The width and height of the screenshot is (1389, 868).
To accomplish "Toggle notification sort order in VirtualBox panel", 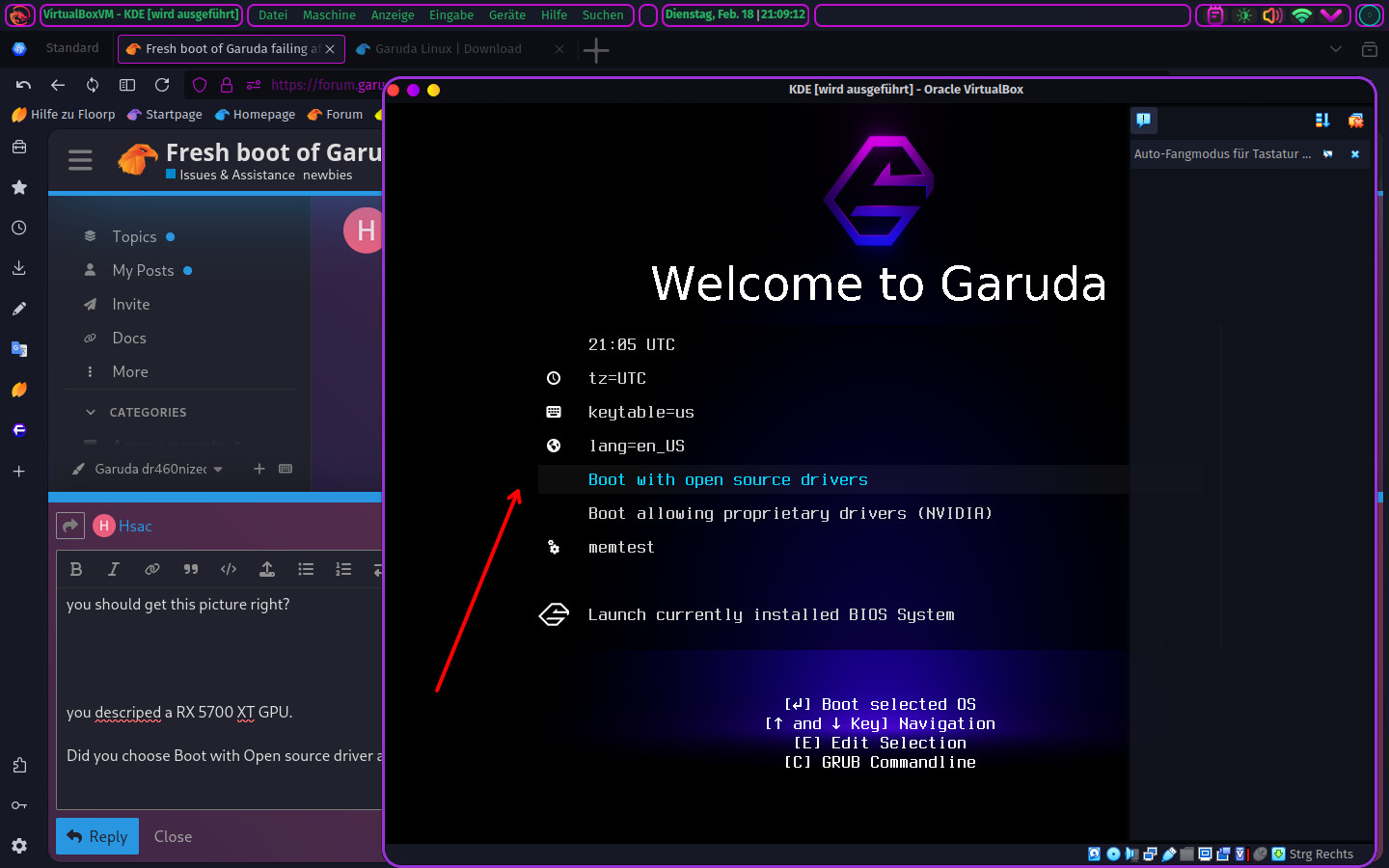I will (x=1322, y=120).
